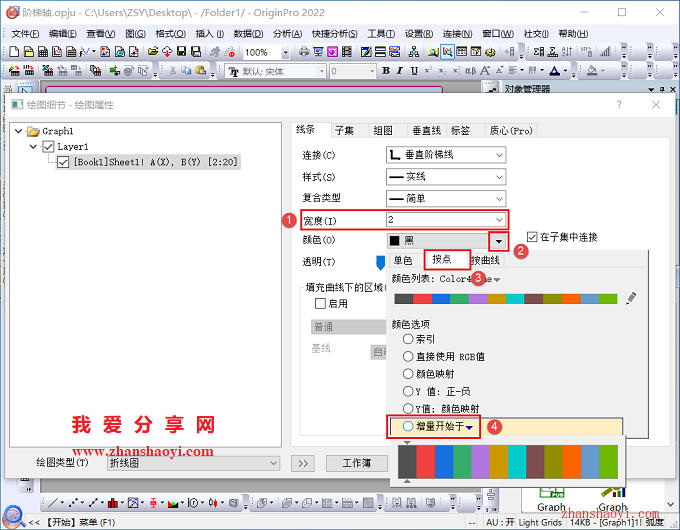The height and width of the screenshot is (530, 680).
Task: Click the New Graph toolbar icon
Action: pyautogui.click(x=57, y=52)
